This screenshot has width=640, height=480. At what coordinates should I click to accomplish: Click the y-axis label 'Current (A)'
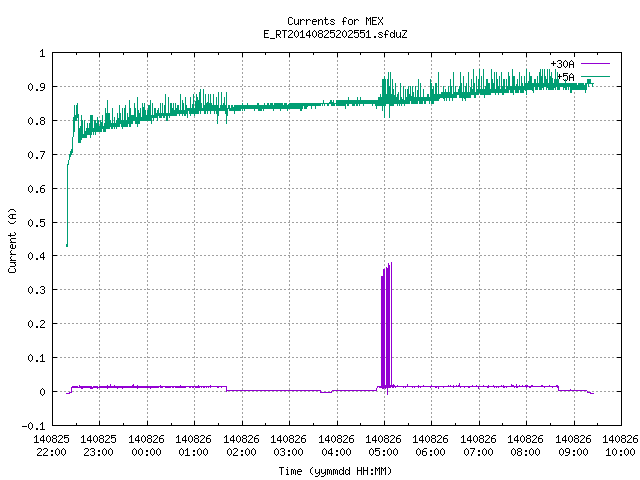tap(12, 240)
